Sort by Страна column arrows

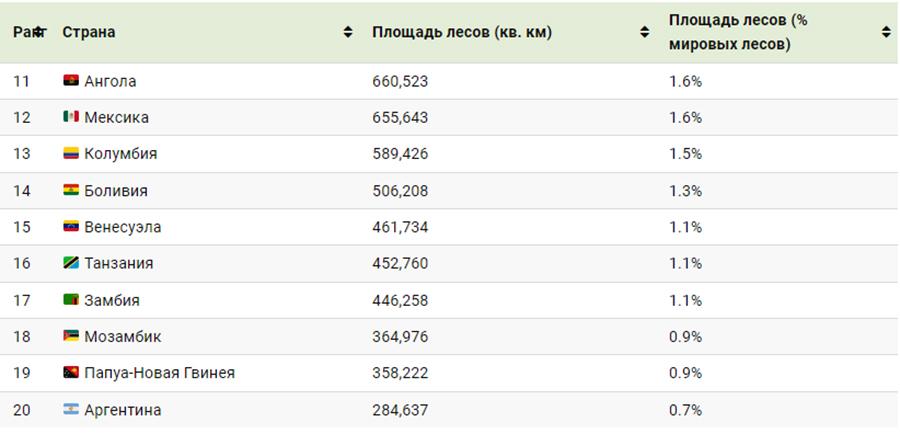click(348, 32)
